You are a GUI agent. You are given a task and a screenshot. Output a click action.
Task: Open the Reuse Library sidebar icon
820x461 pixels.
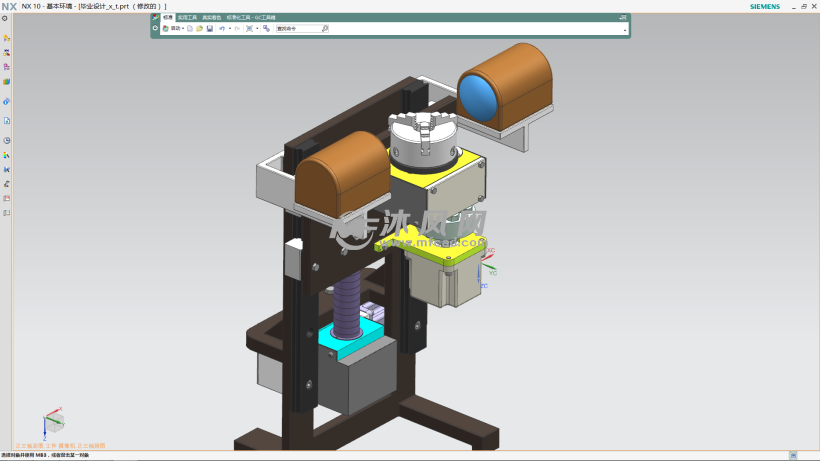[6, 82]
